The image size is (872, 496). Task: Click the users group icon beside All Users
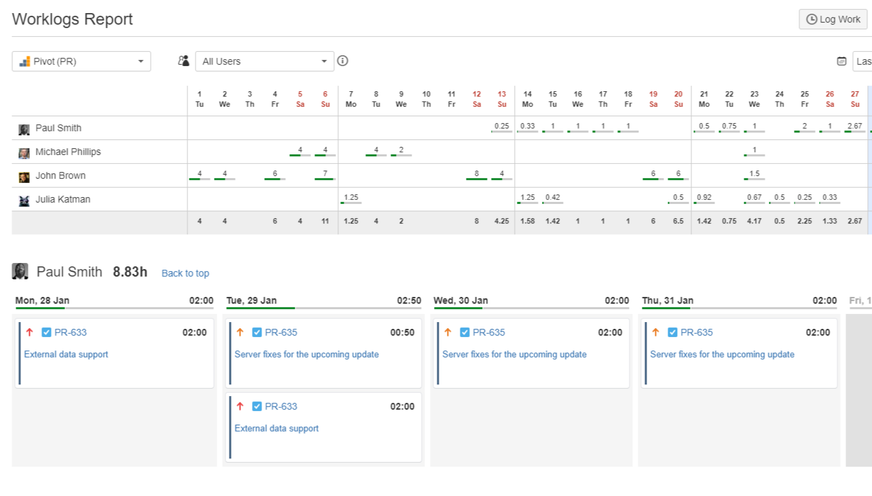tap(184, 61)
